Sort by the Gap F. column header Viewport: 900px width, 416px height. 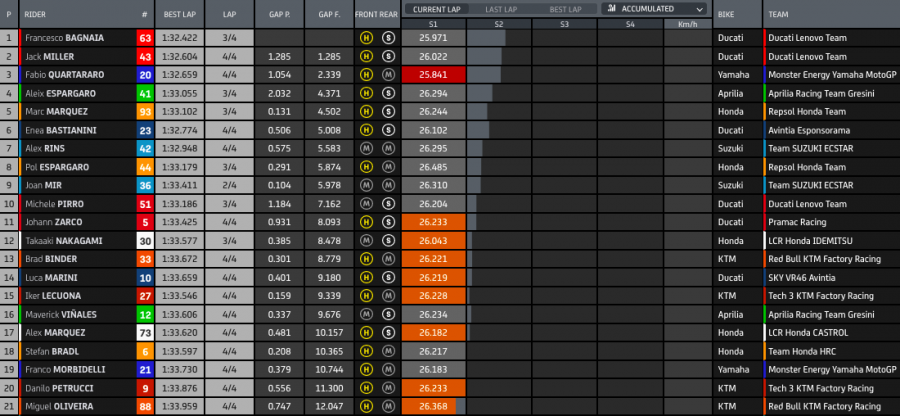328,16
